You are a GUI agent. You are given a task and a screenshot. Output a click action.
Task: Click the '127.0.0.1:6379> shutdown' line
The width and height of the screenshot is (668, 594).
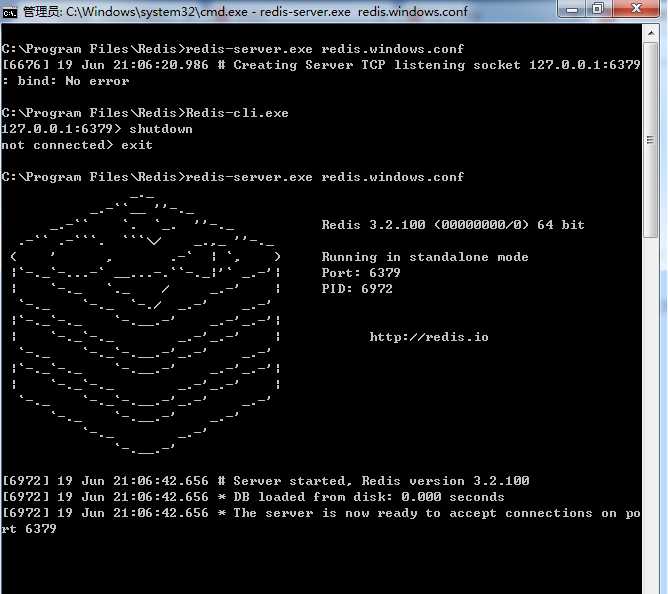(x=97, y=129)
